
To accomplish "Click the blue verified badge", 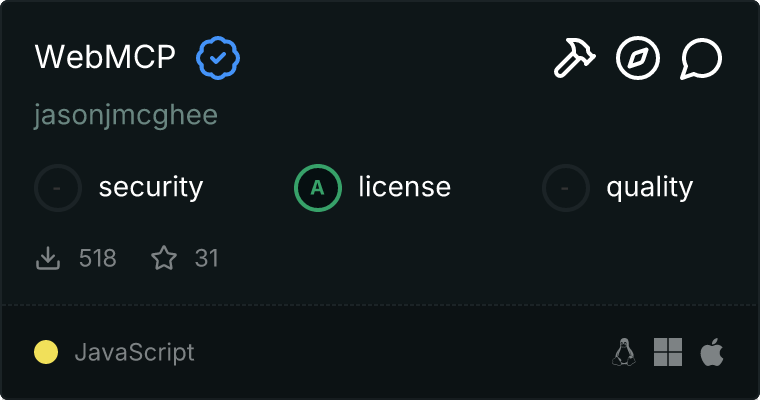I will tap(218, 58).
